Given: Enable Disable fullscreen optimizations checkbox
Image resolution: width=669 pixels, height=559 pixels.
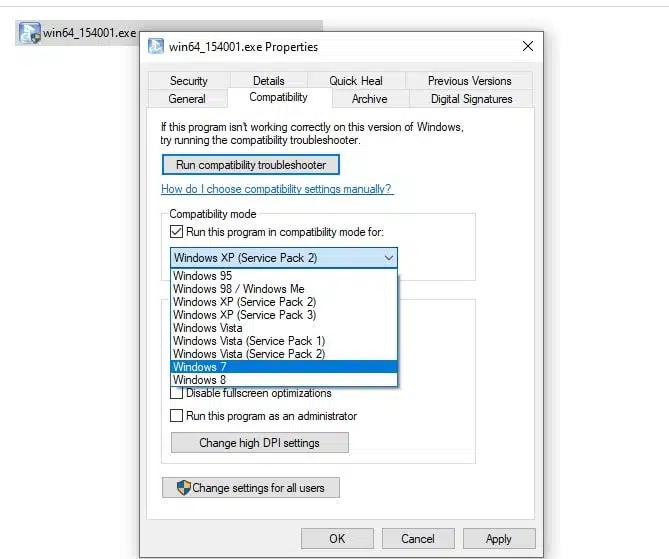Looking at the screenshot, I should tap(176, 393).
